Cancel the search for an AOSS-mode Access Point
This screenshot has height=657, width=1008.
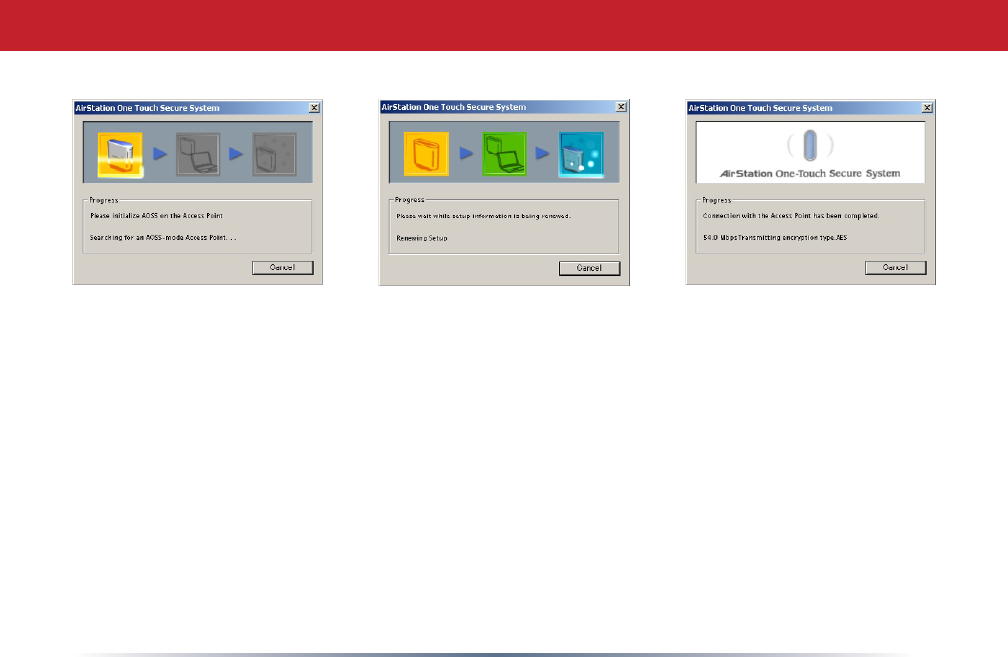283,267
